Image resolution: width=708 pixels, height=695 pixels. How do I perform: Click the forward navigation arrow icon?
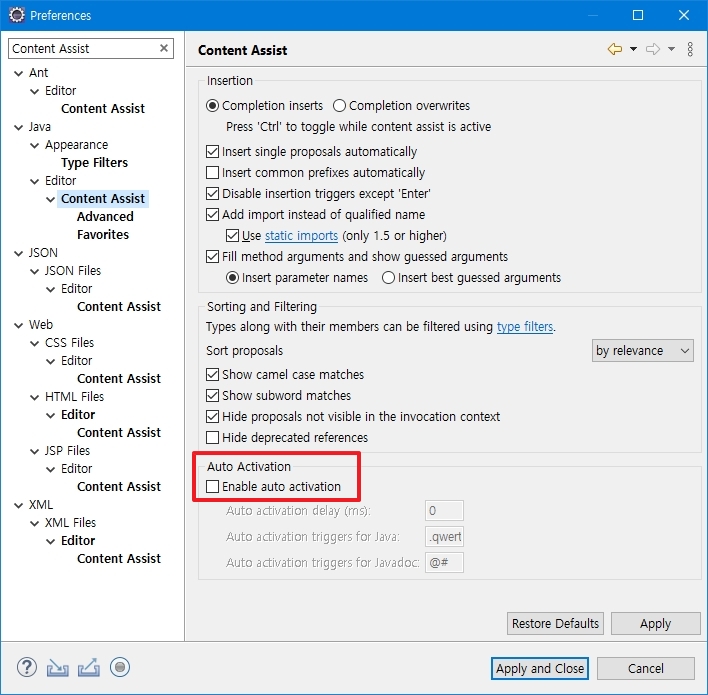pyautogui.click(x=653, y=49)
